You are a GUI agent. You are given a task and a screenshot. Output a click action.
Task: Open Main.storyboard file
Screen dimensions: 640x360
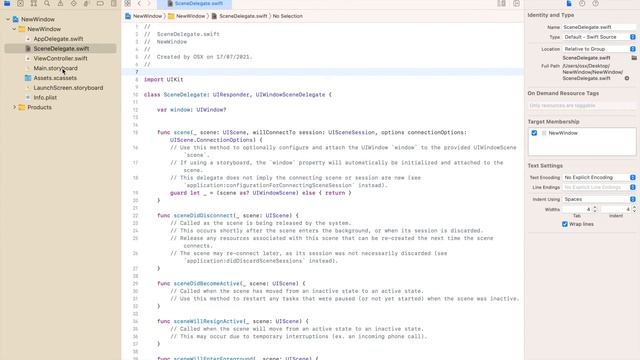[x=56, y=68]
